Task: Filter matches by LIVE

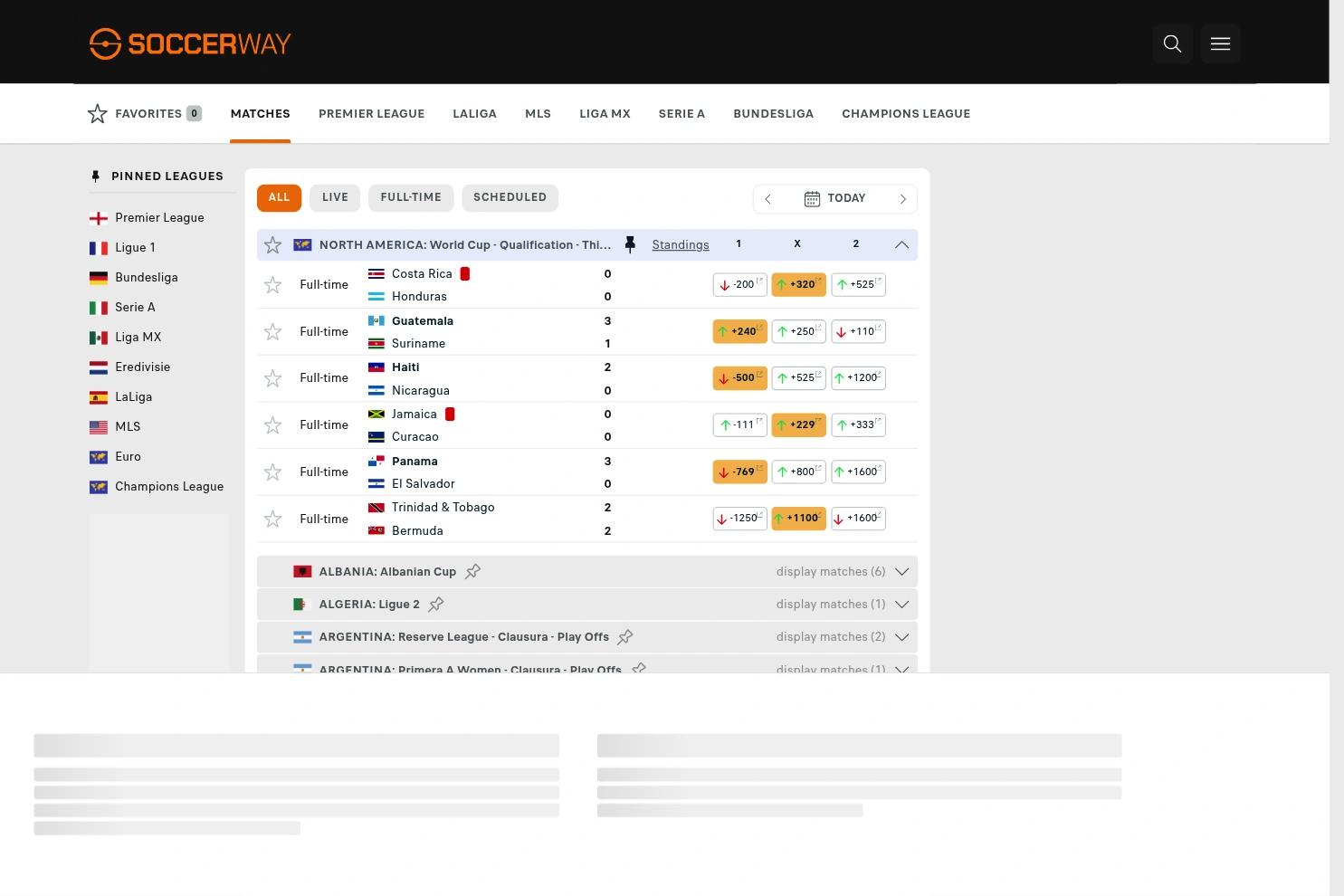Action: click(x=335, y=197)
